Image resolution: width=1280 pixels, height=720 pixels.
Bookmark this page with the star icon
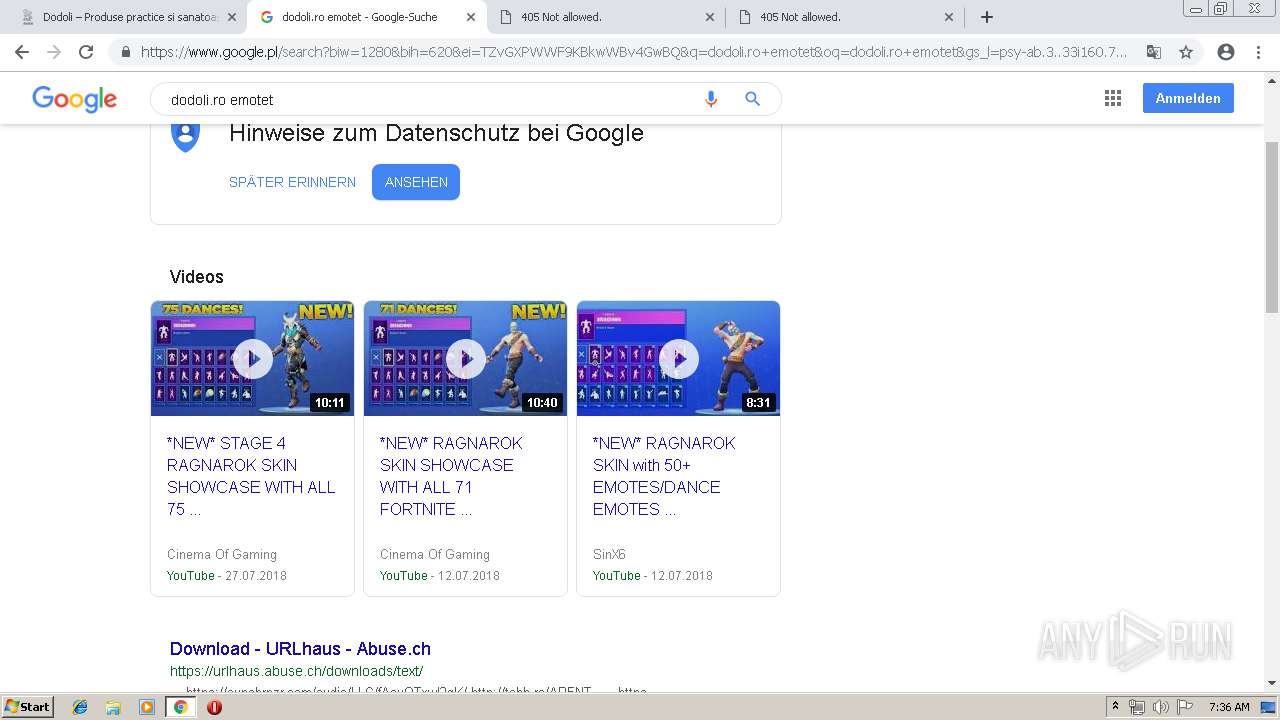[1186, 52]
